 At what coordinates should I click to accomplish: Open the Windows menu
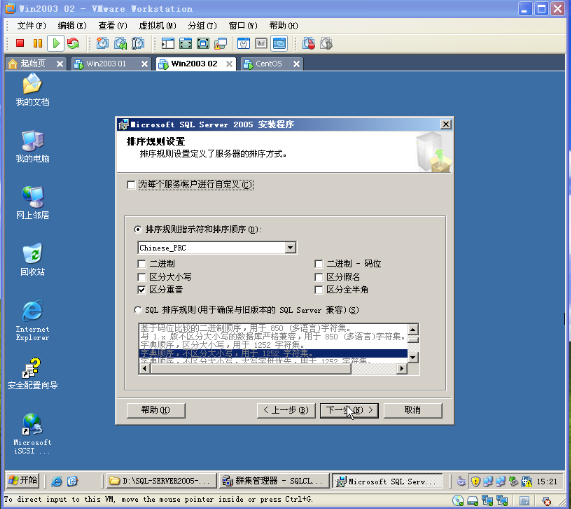coord(243,25)
